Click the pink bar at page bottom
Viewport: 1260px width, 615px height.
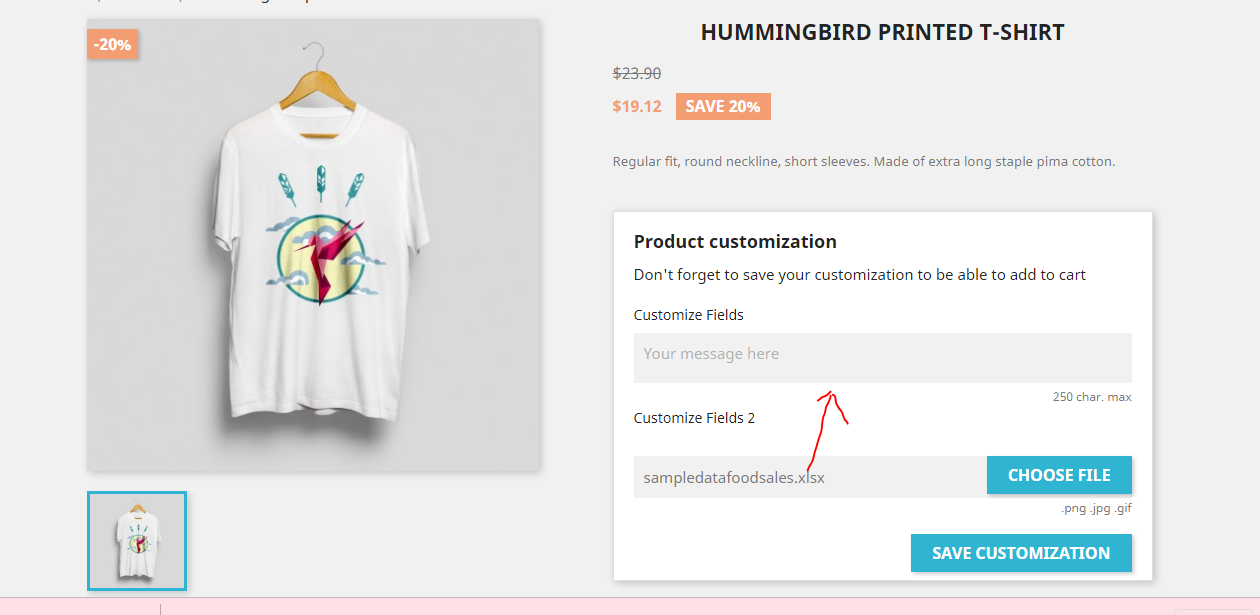coord(630,606)
